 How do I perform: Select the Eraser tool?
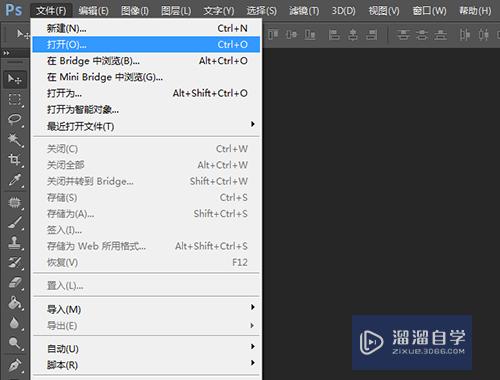tap(15, 283)
